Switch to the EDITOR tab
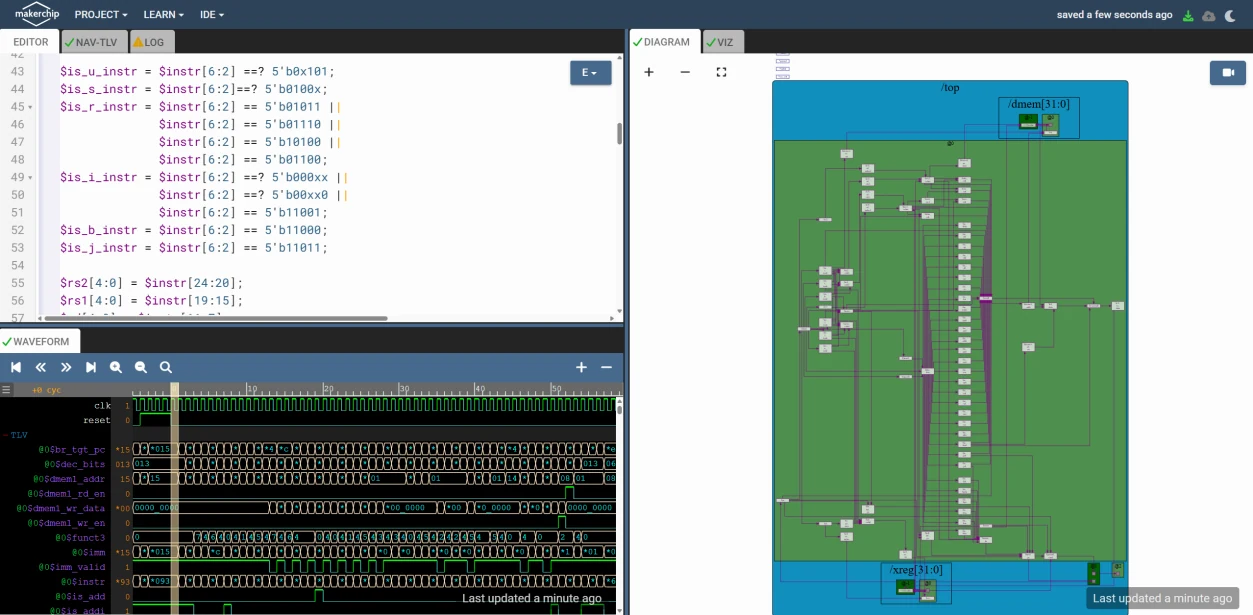 point(30,42)
